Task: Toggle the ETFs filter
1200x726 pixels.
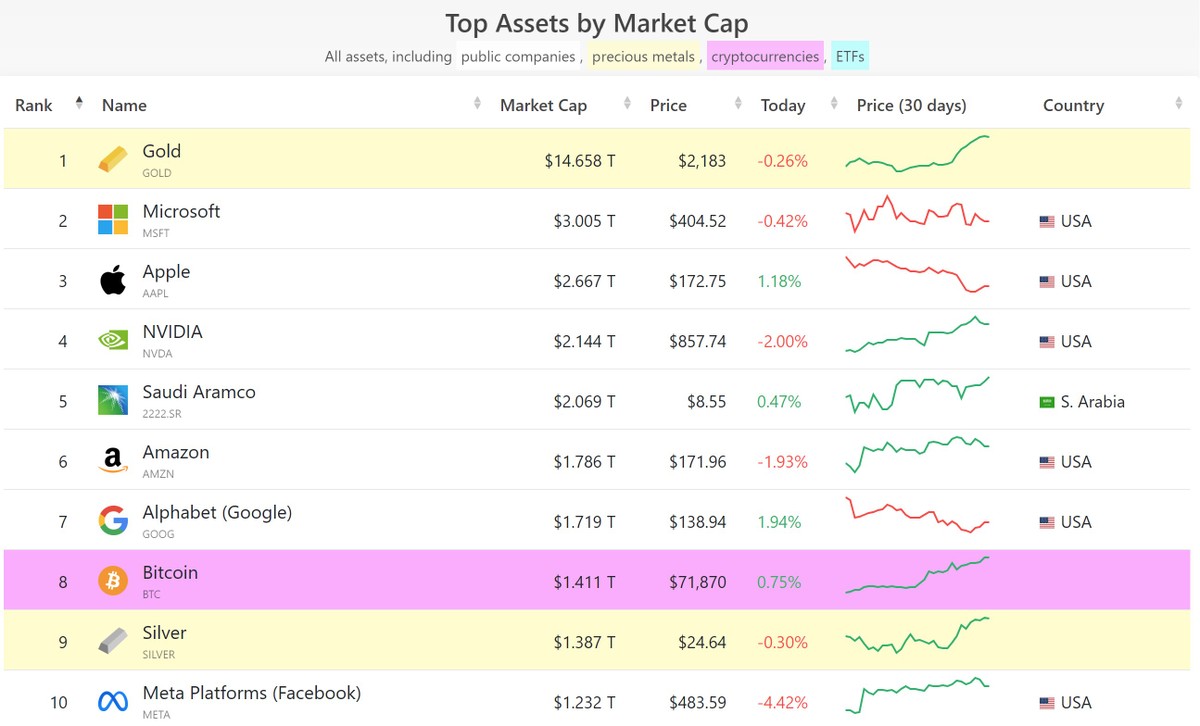Action: (x=849, y=57)
